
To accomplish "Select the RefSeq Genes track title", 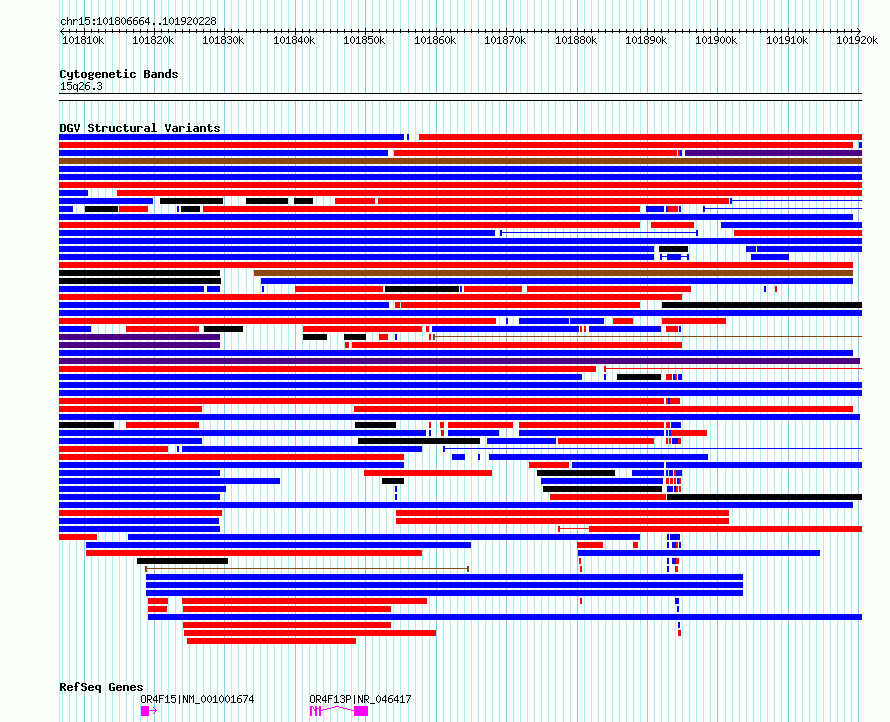I will pos(101,687).
